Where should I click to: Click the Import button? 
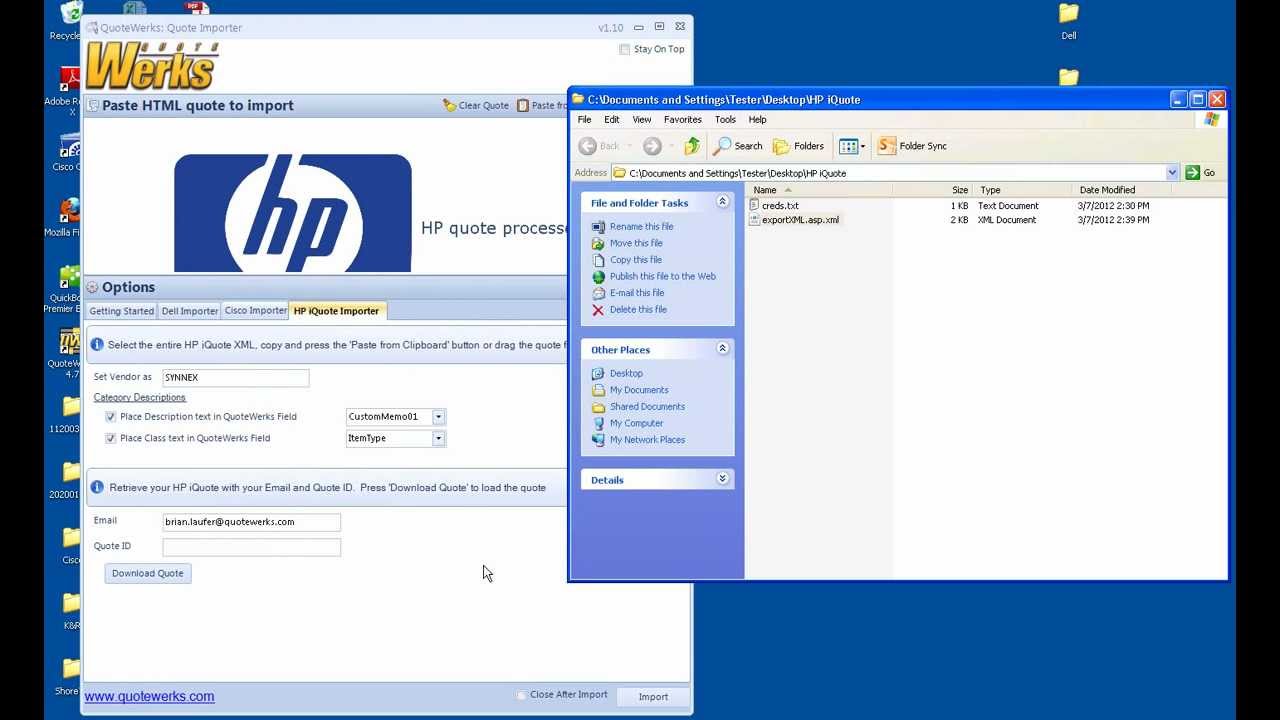[653, 697]
